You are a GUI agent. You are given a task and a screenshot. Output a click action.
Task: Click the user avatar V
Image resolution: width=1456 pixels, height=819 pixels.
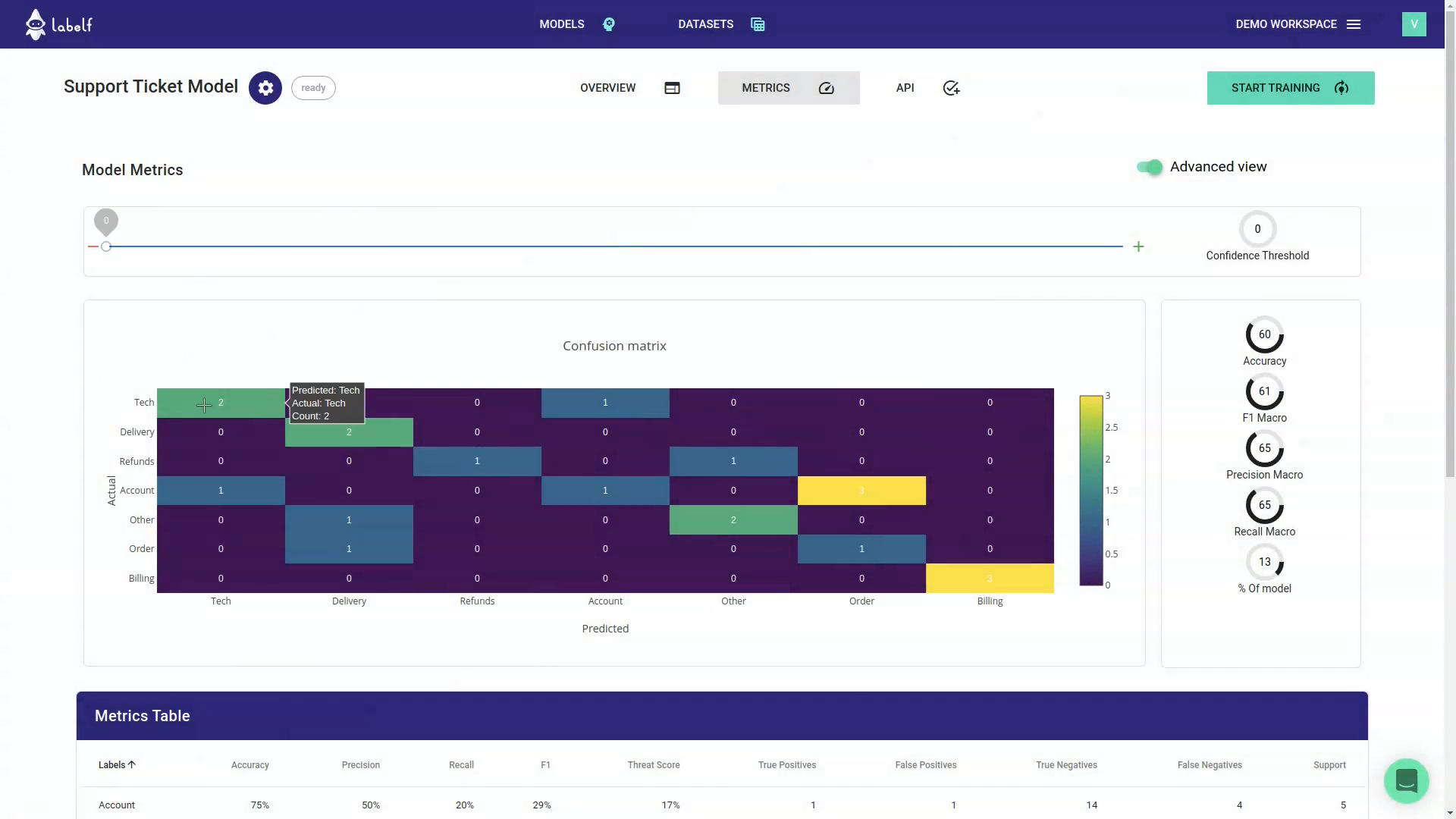tap(1414, 24)
